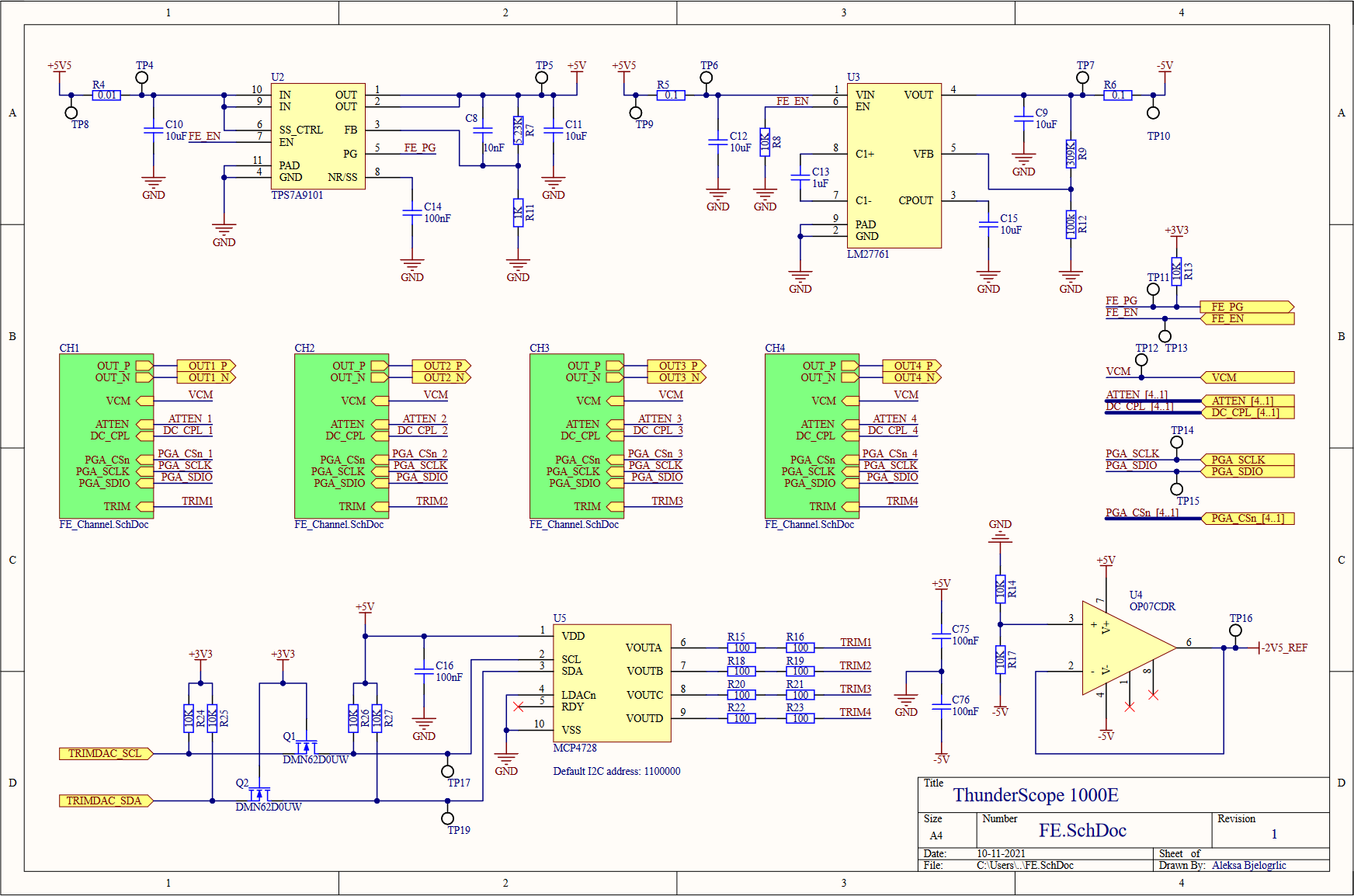
Task: Click the PGA_CSn_[4..1] bus port
Action: 1248,519
